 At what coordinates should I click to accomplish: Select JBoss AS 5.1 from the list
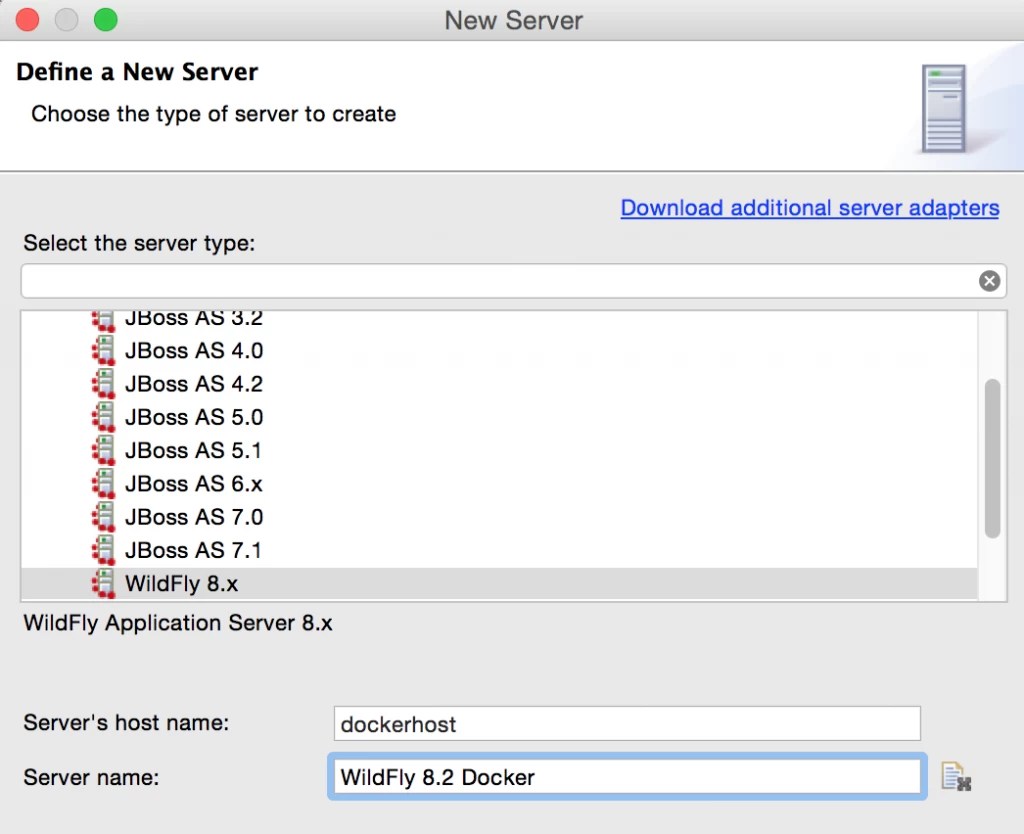coord(193,450)
